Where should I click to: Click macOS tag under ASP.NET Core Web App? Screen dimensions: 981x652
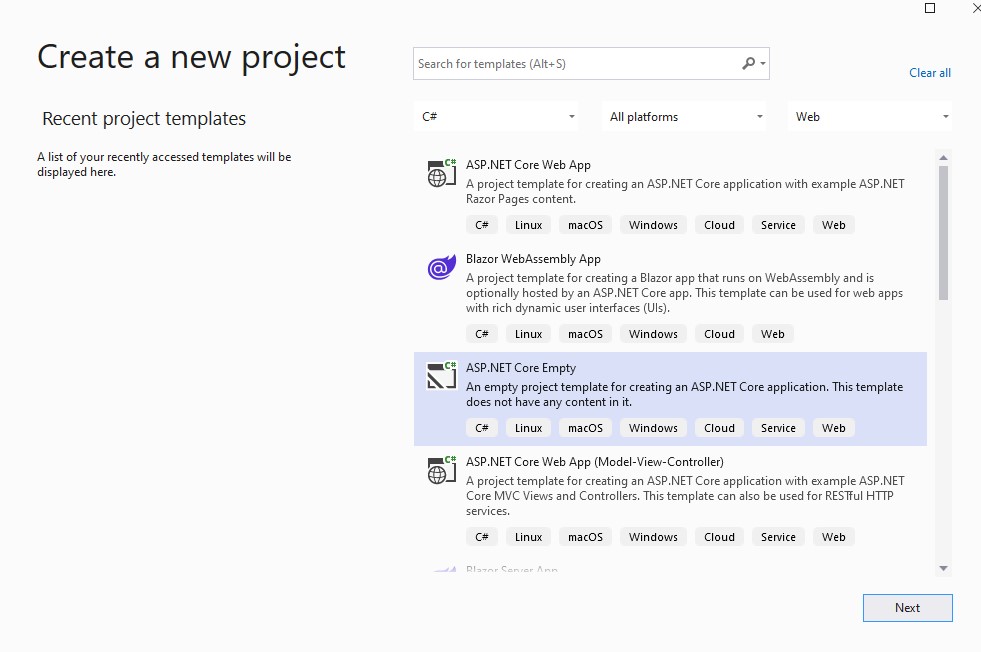coord(585,225)
